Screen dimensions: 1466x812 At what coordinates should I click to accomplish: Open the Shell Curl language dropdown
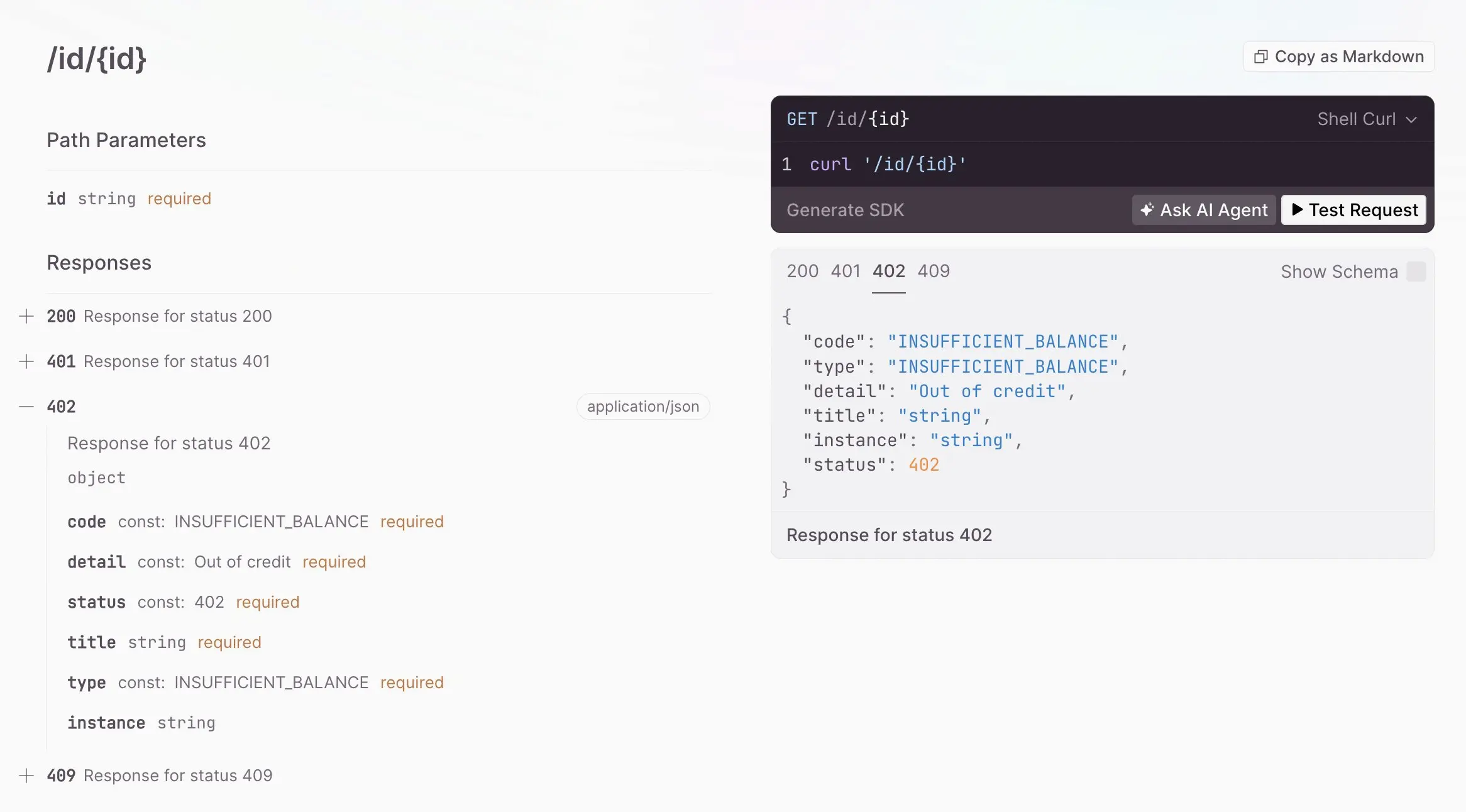1367,119
